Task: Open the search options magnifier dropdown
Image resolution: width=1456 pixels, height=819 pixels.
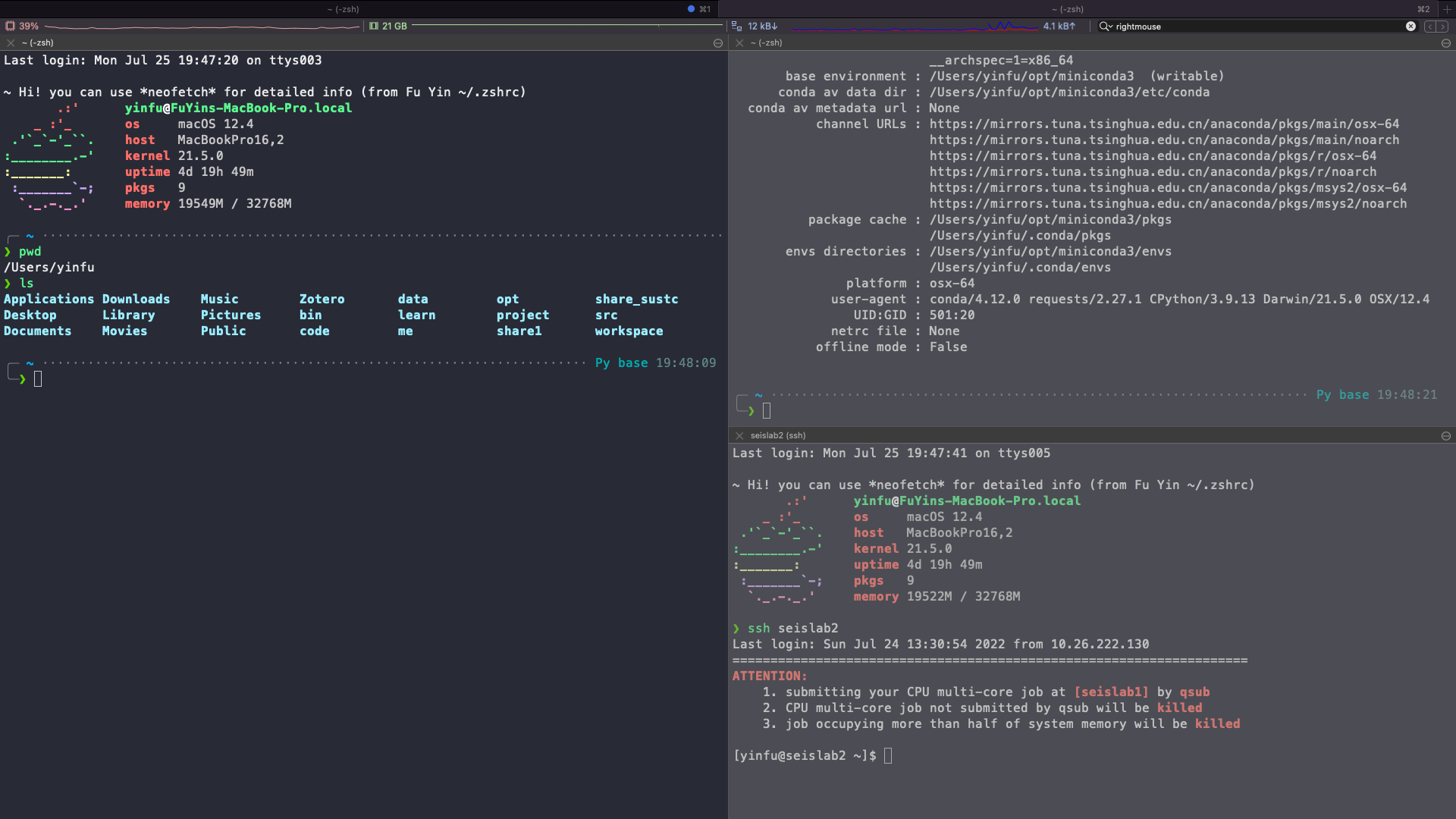Action: [1106, 27]
